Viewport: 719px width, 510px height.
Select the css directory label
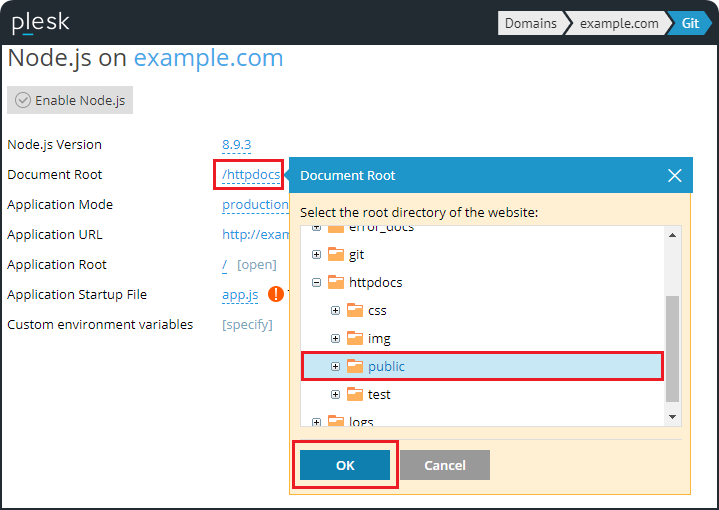tap(377, 311)
